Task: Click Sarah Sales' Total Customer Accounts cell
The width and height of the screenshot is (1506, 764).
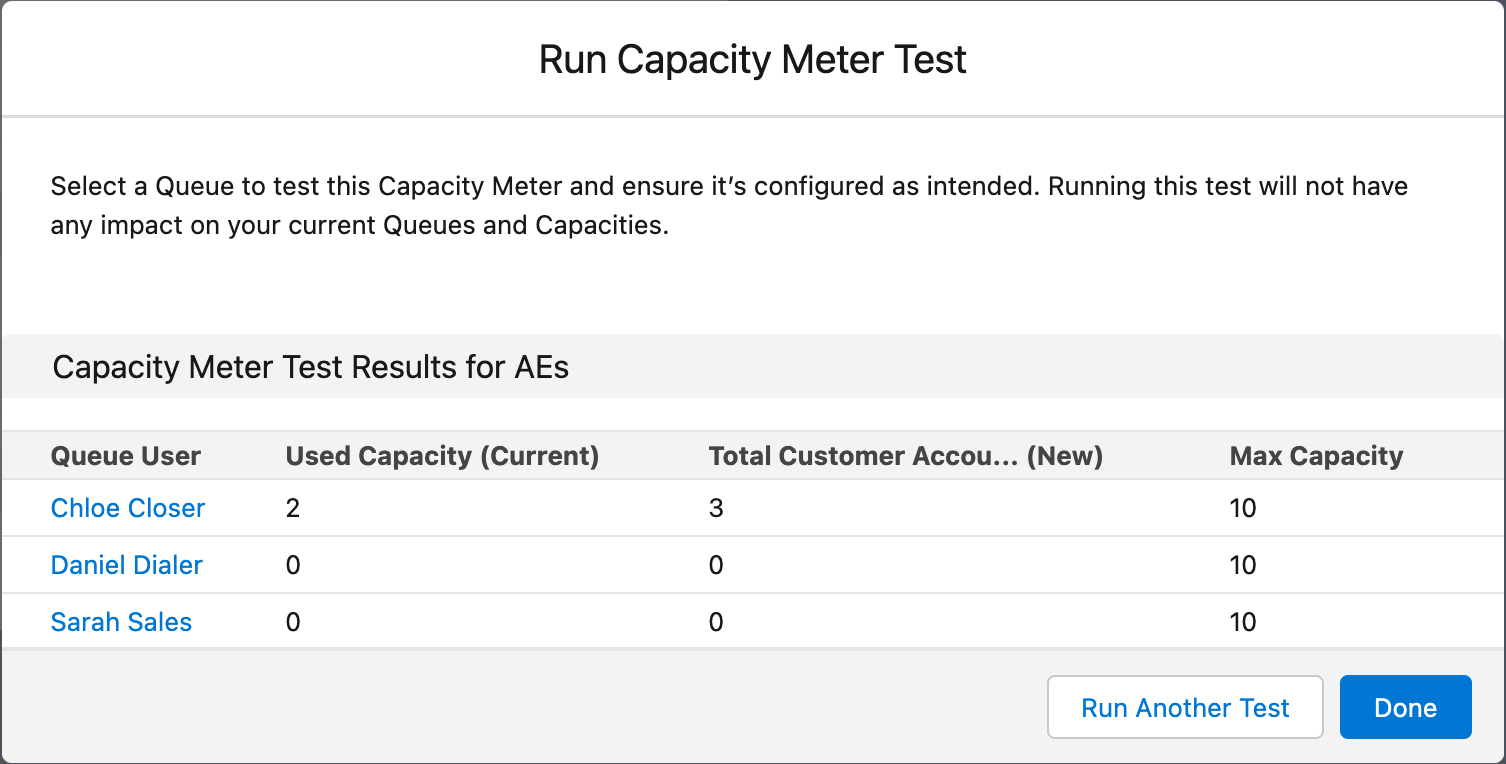Action: (x=716, y=622)
